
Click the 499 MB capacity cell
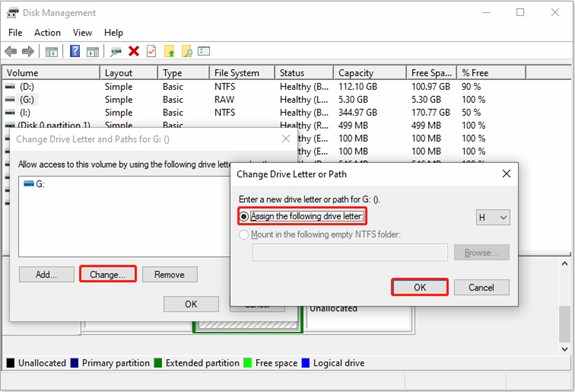pos(353,125)
